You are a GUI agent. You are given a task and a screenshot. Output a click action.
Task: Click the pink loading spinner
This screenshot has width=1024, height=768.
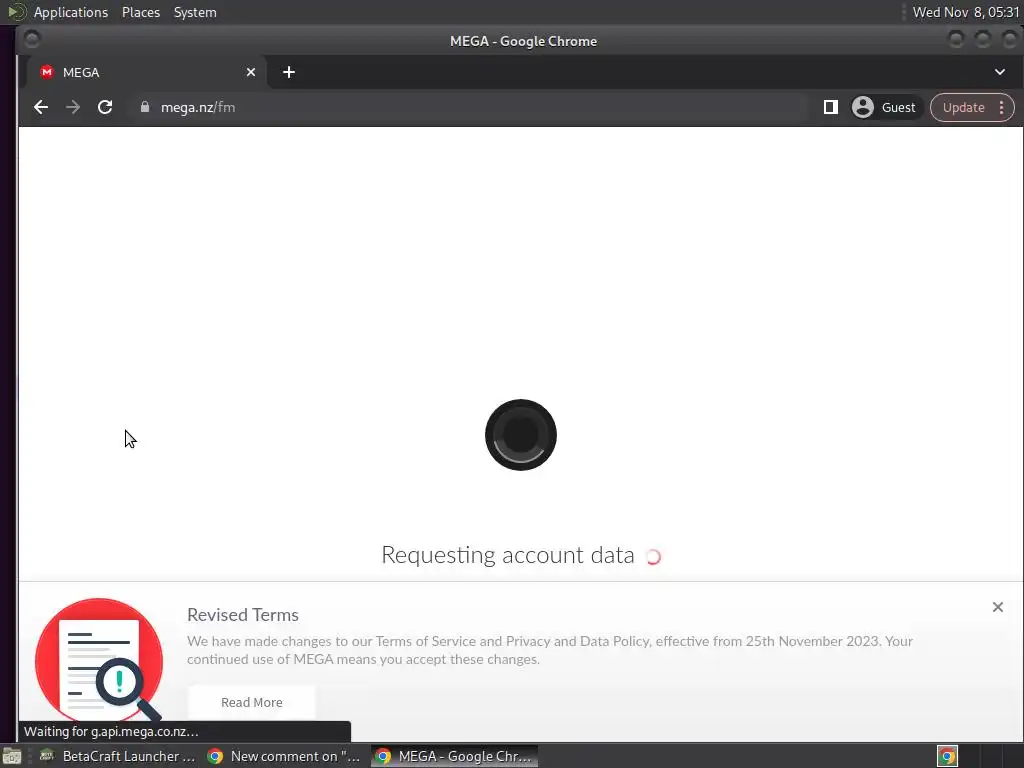pyautogui.click(x=653, y=556)
